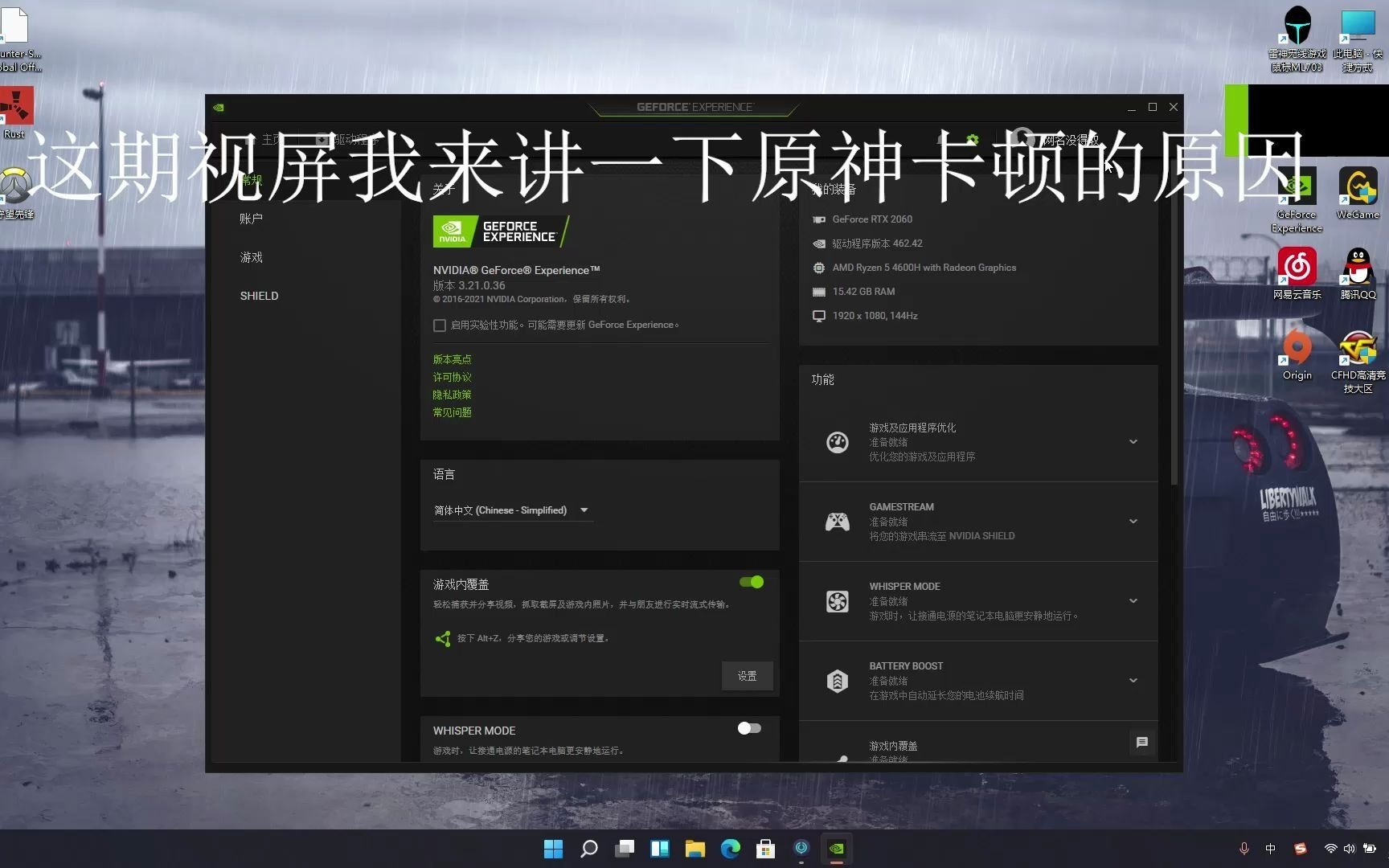Click the BATTERY BOOST hexagon icon
Viewport: 1389px width, 868px height.
coord(838,681)
